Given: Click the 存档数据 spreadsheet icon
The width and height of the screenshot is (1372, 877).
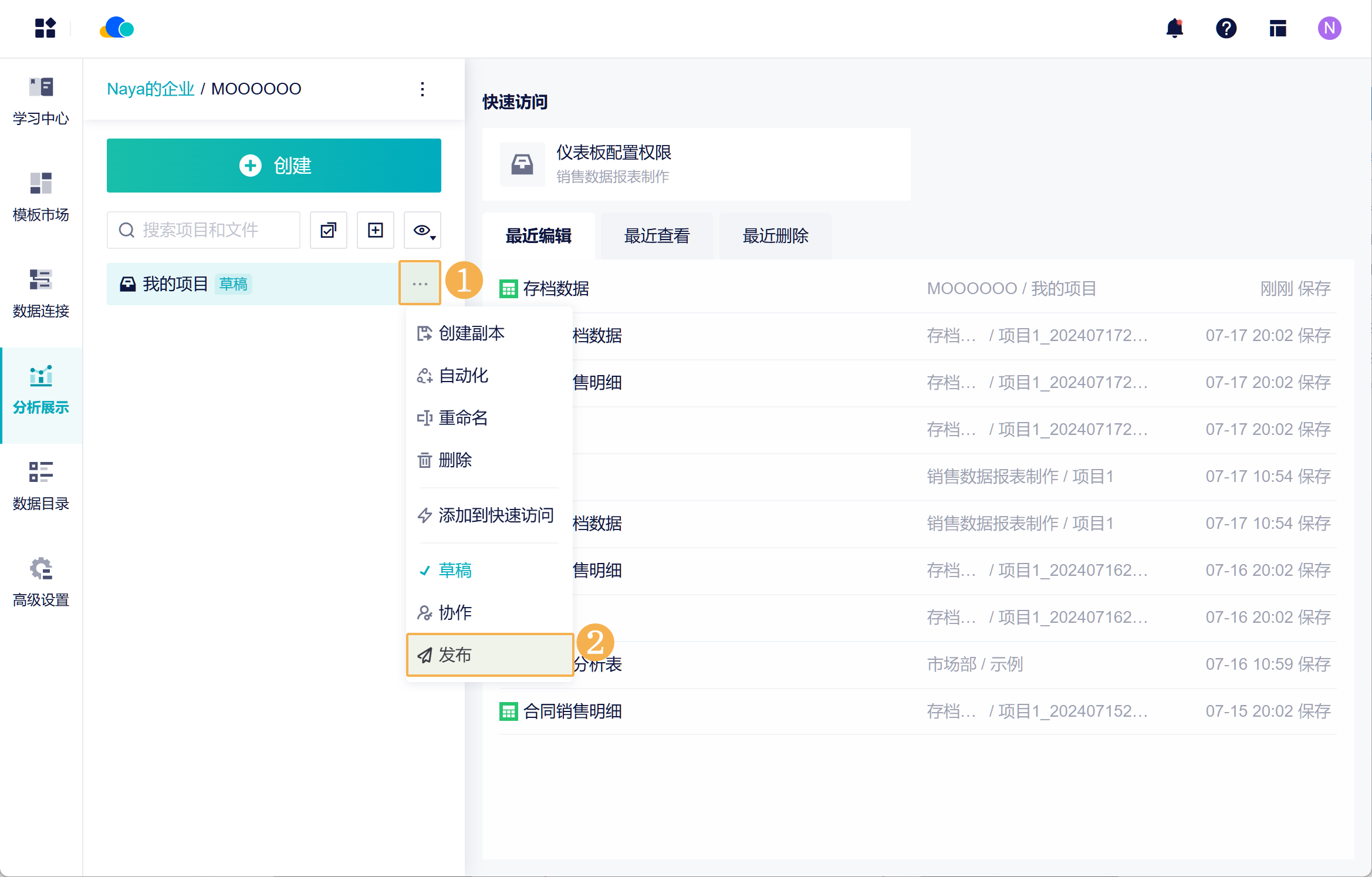Looking at the screenshot, I should tap(508, 289).
